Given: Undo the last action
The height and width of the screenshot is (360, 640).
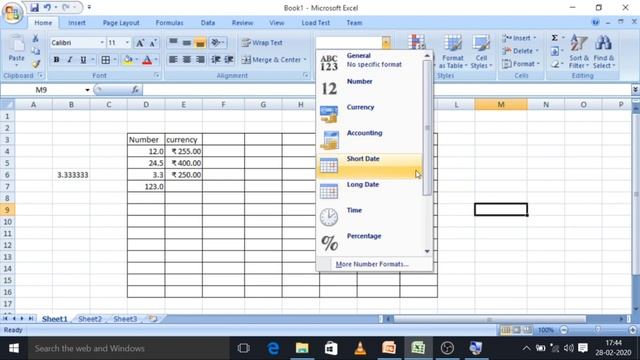Looking at the screenshot, I should tap(47, 7).
